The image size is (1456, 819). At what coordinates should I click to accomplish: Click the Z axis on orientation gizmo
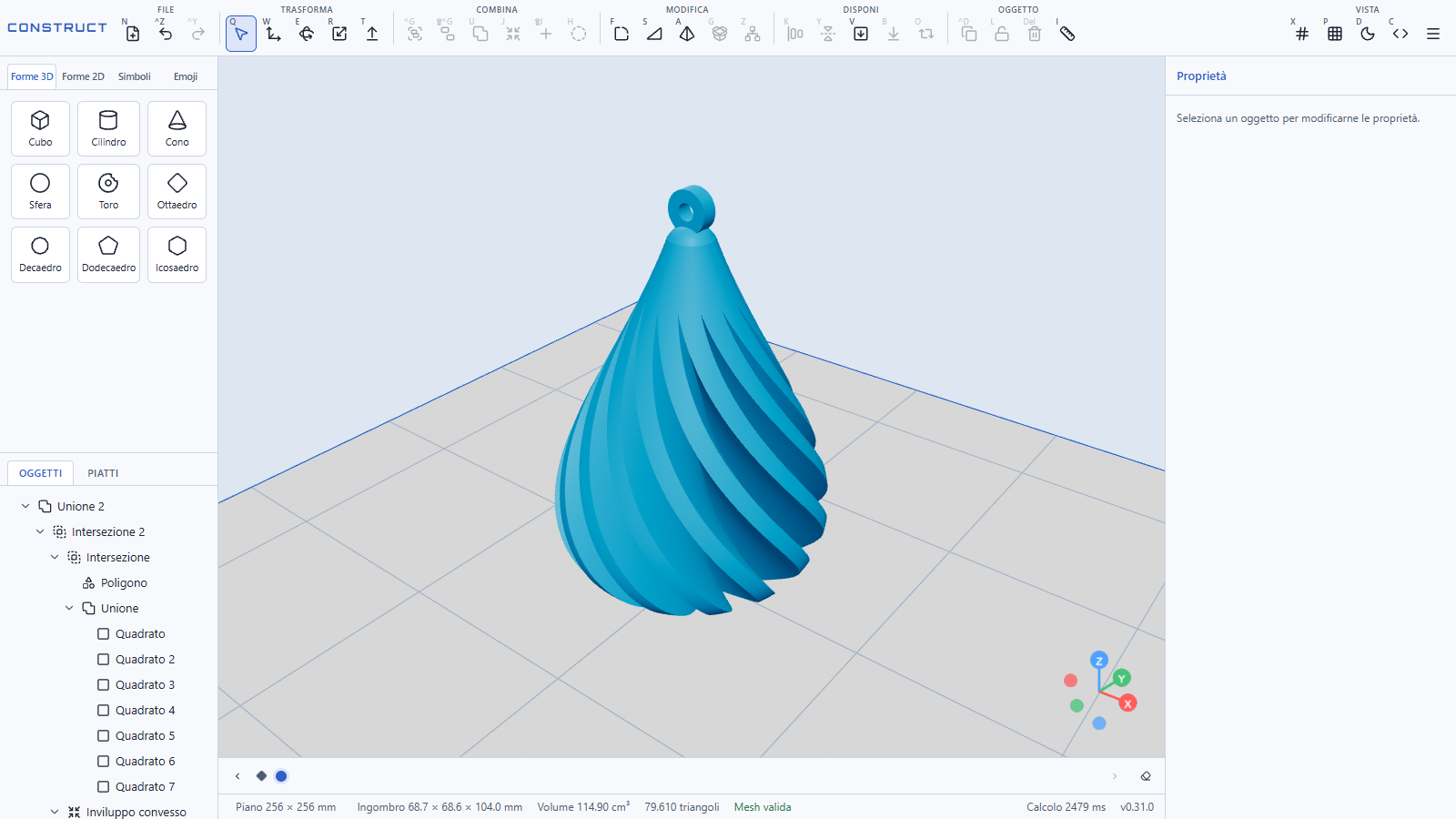point(1099,661)
